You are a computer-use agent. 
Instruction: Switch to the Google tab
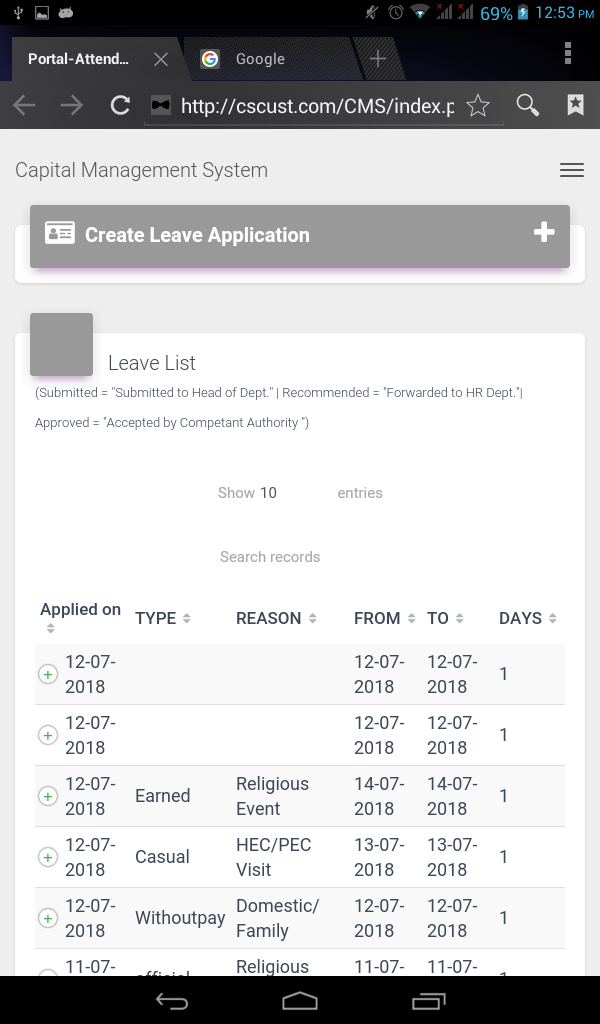point(260,59)
